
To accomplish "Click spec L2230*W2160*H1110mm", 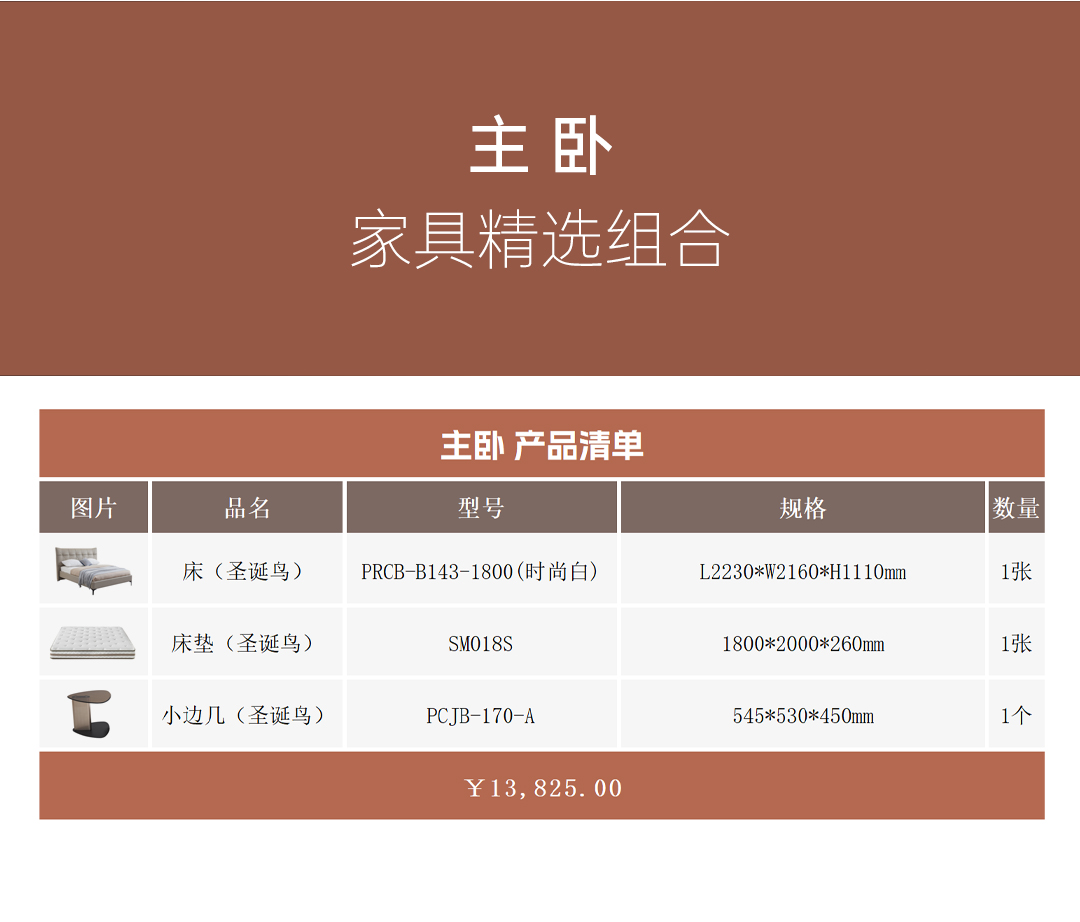I will [802, 572].
